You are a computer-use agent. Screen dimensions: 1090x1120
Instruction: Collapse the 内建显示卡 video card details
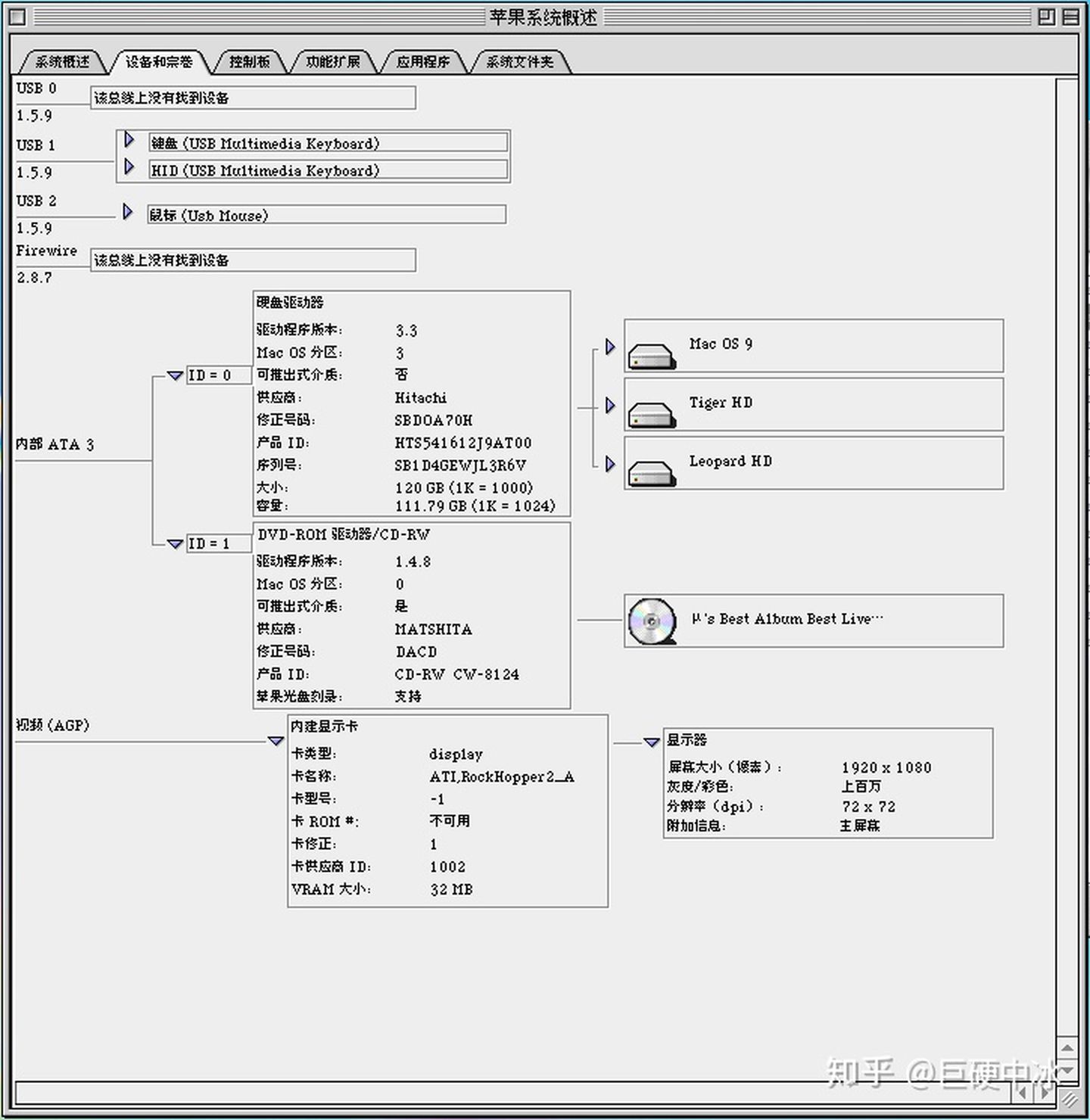(276, 741)
